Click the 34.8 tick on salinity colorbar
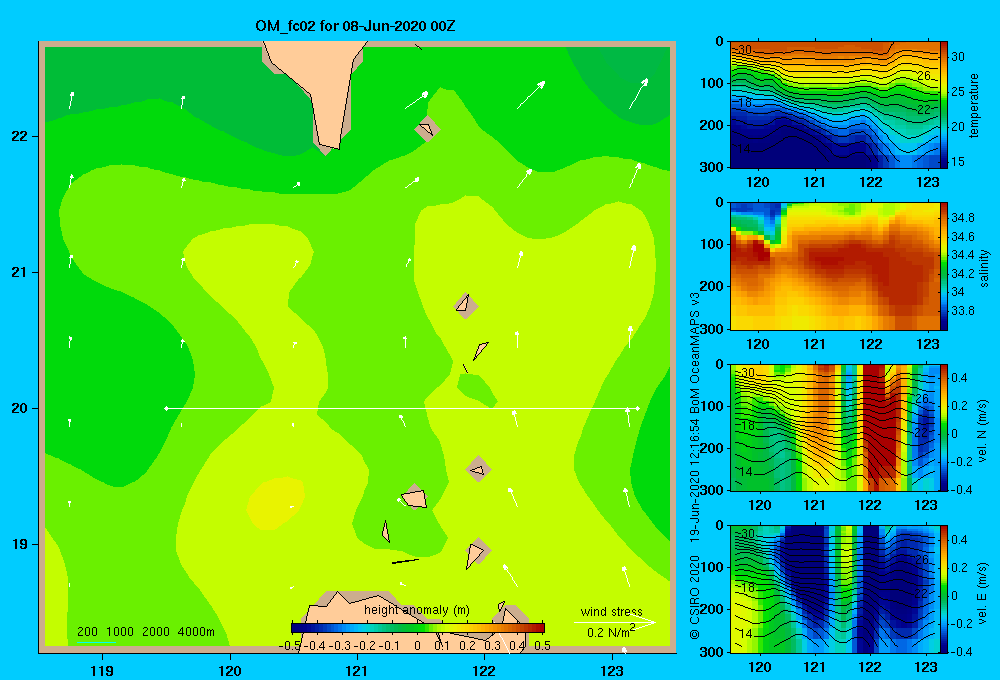The width and height of the screenshot is (1000, 680). [962, 218]
